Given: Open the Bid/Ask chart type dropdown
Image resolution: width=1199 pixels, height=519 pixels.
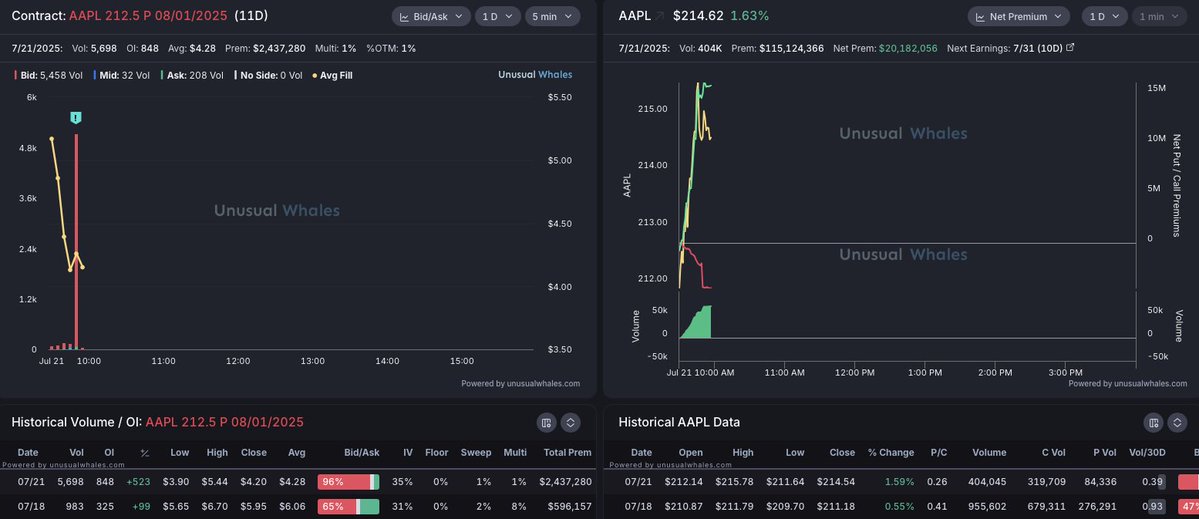Looking at the screenshot, I should click(431, 16).
